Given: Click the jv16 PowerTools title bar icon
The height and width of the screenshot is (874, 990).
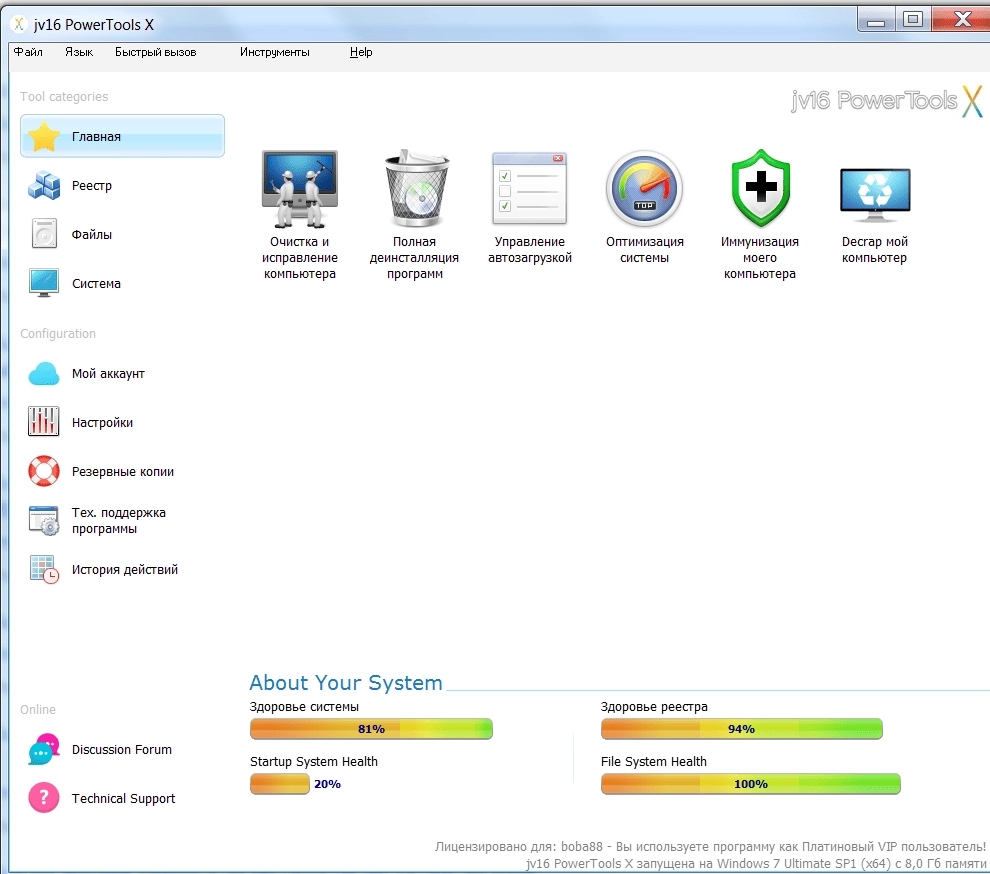Looking at the screenshot, I should pos(20,24).
